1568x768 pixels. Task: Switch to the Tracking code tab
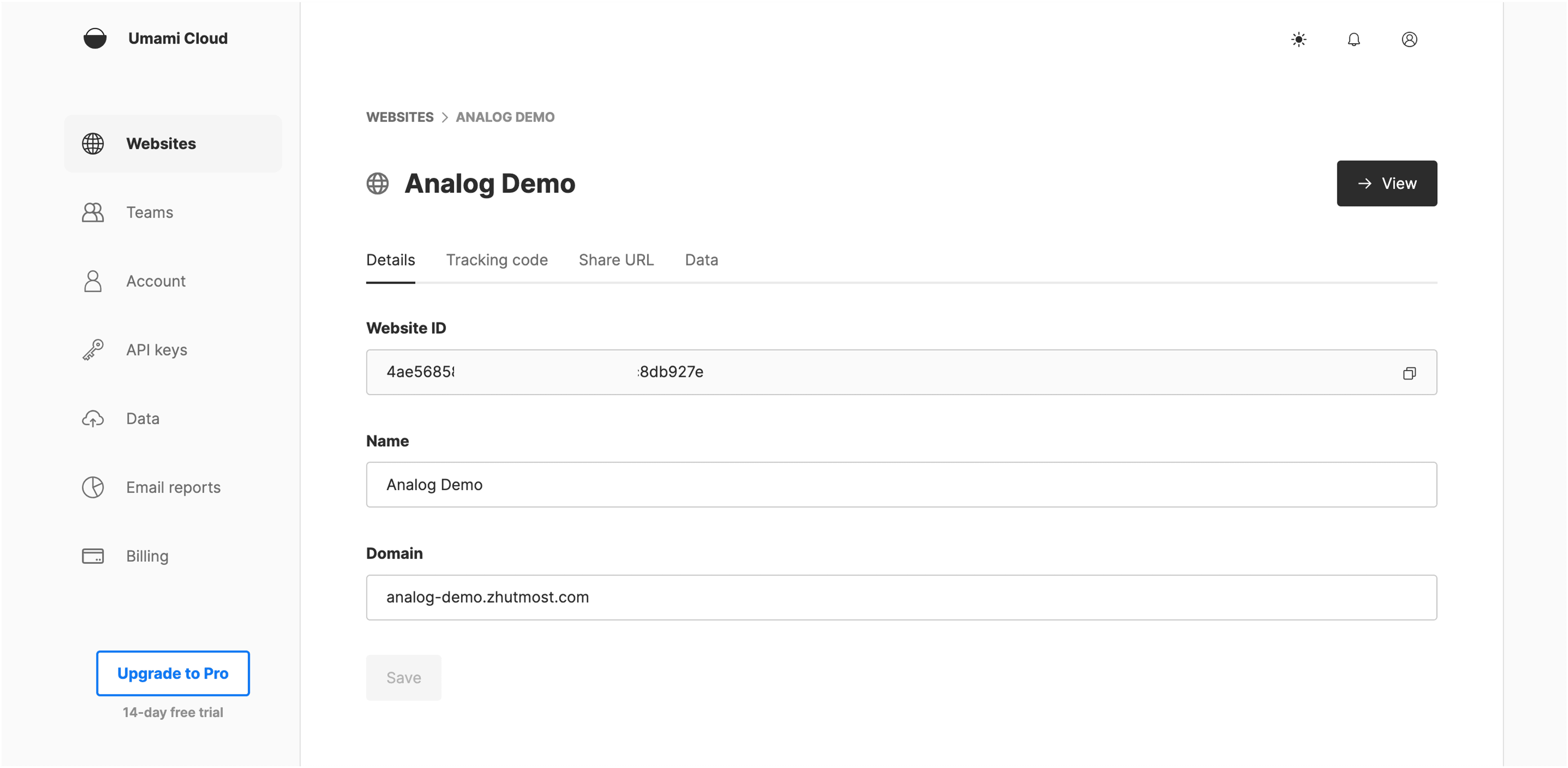496,260
